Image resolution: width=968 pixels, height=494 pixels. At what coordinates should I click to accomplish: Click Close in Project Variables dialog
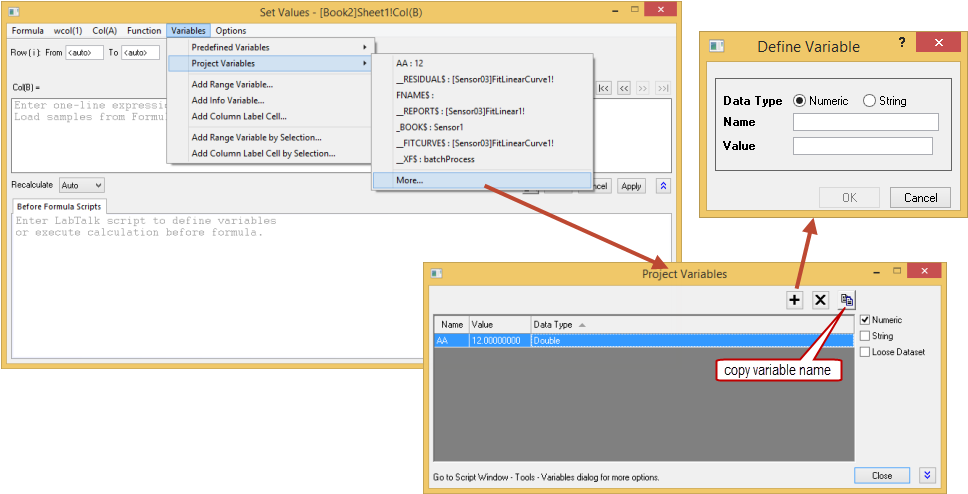882,475
